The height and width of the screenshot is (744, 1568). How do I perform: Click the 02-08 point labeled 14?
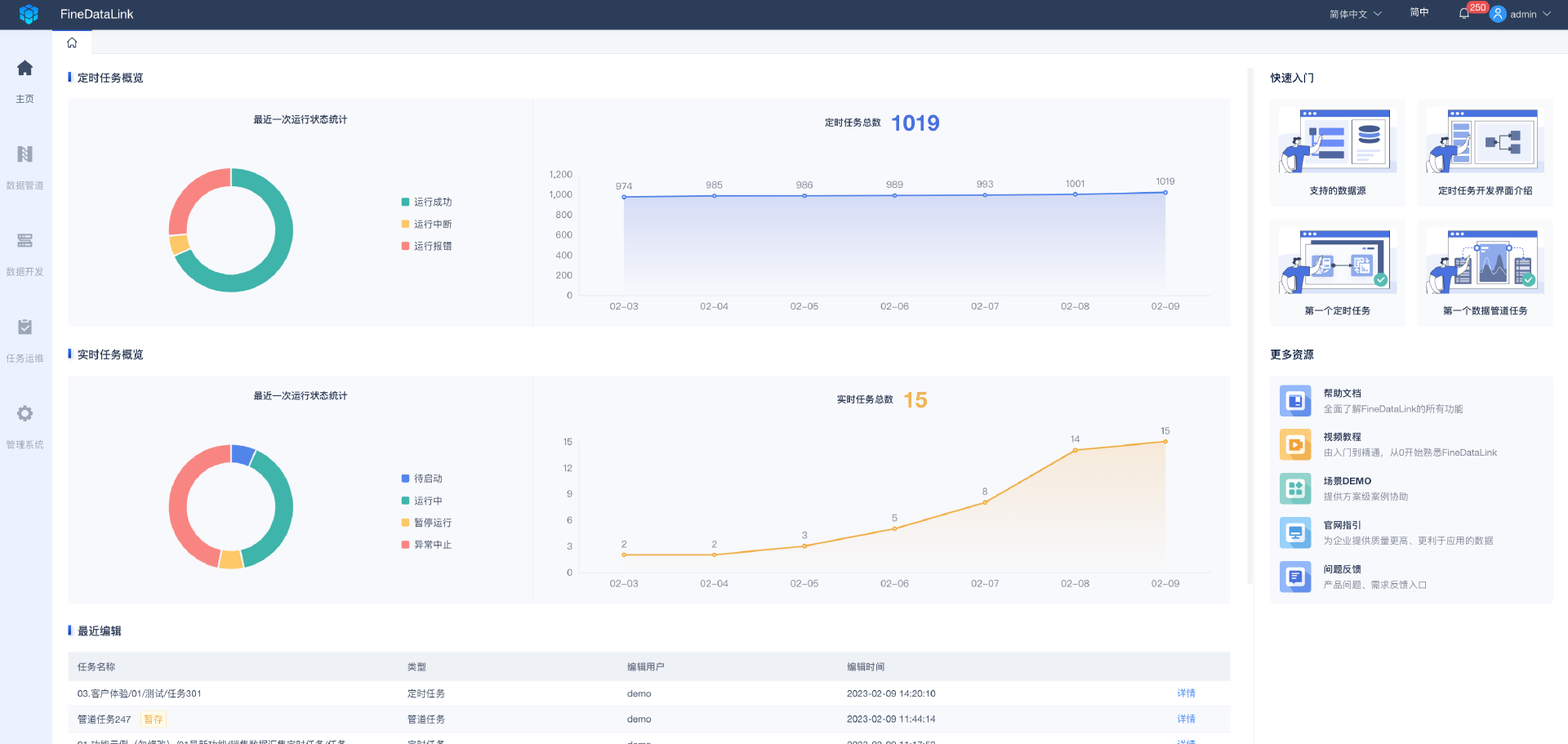pos(1075,450)
